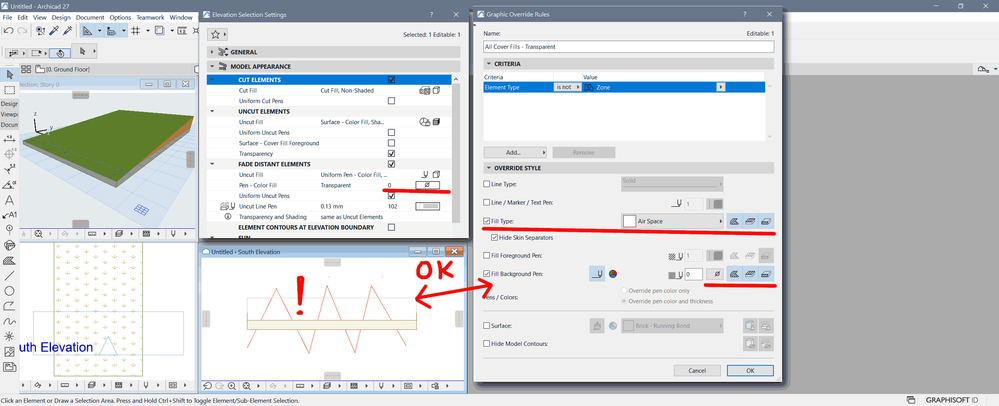Select the Circle/Arc tool in the toolbox
The image size is (999, 406).
tap(9, 291)
